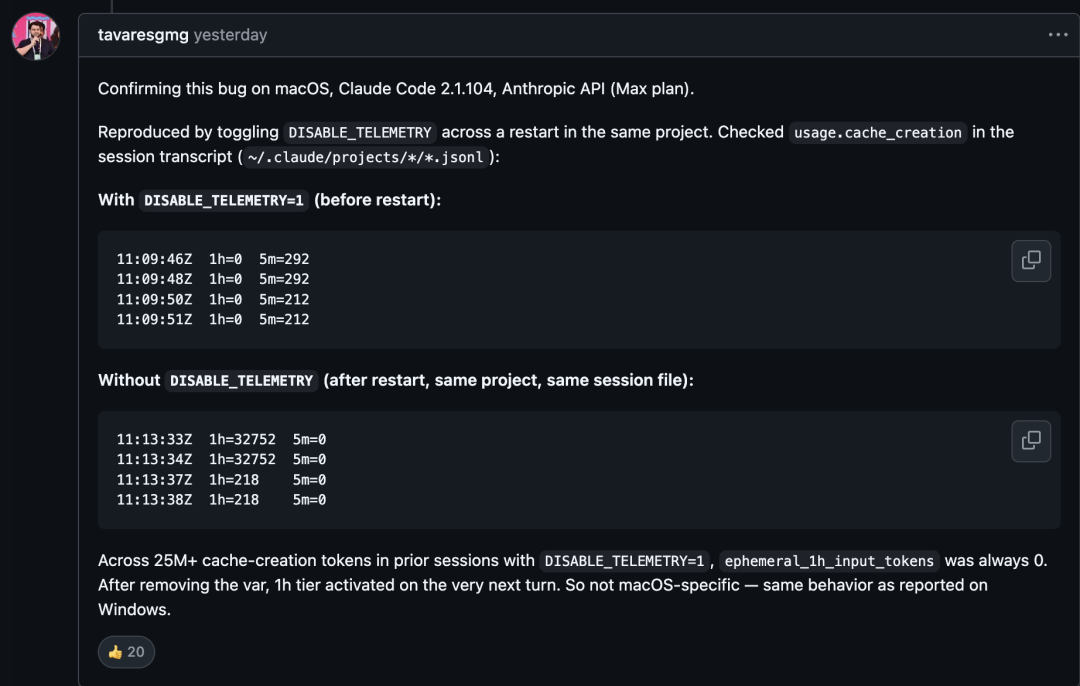Image resolution: width=1080 pixels, height=686 pixels.
Task: Click the 11:09:51Z log line
Action: 213,320
